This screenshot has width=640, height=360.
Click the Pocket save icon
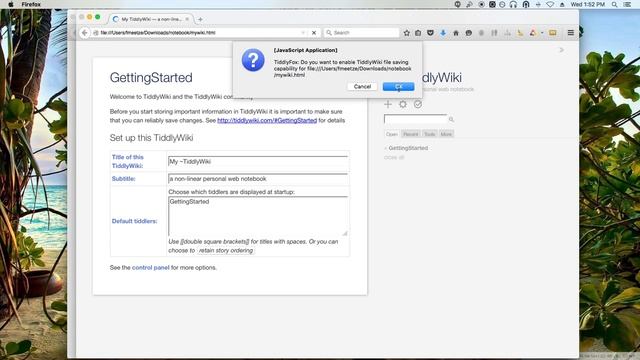click(x=430, y=33)
